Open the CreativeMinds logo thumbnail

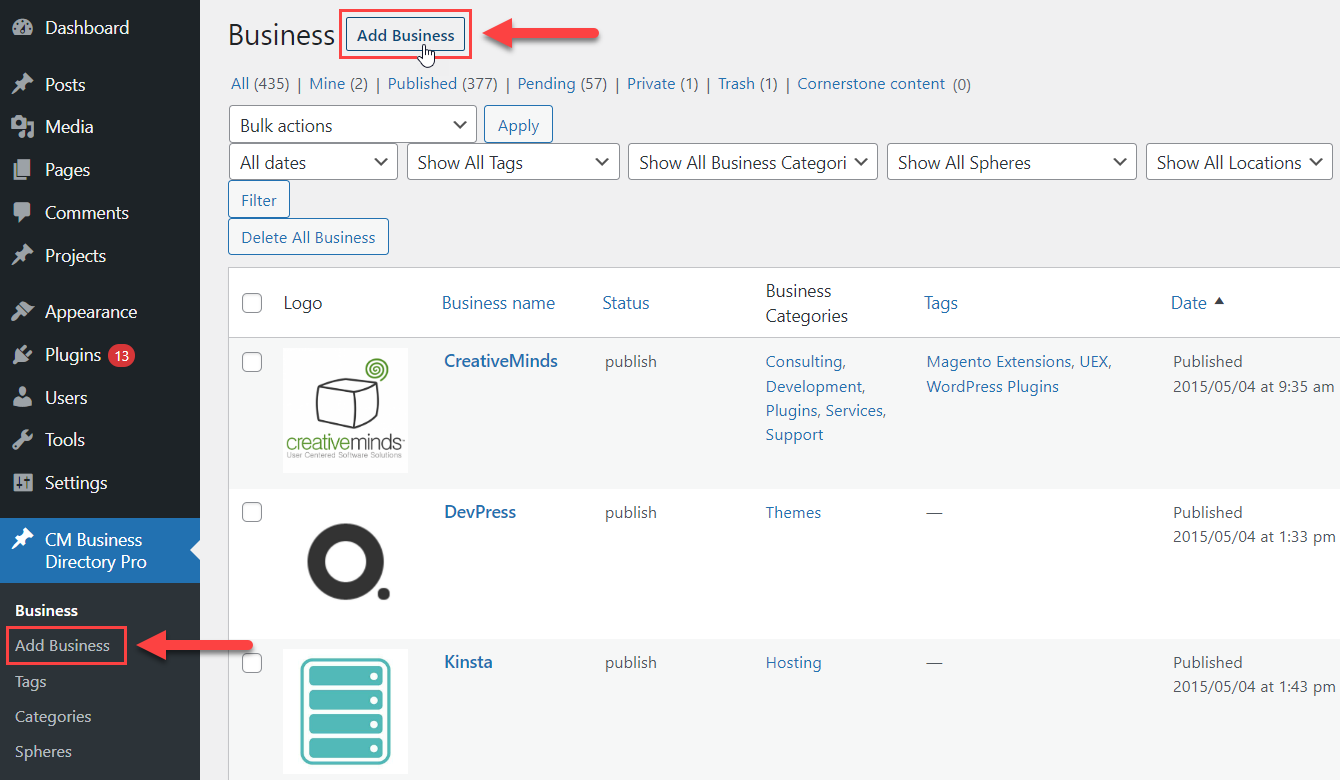(x=345, y=411)
